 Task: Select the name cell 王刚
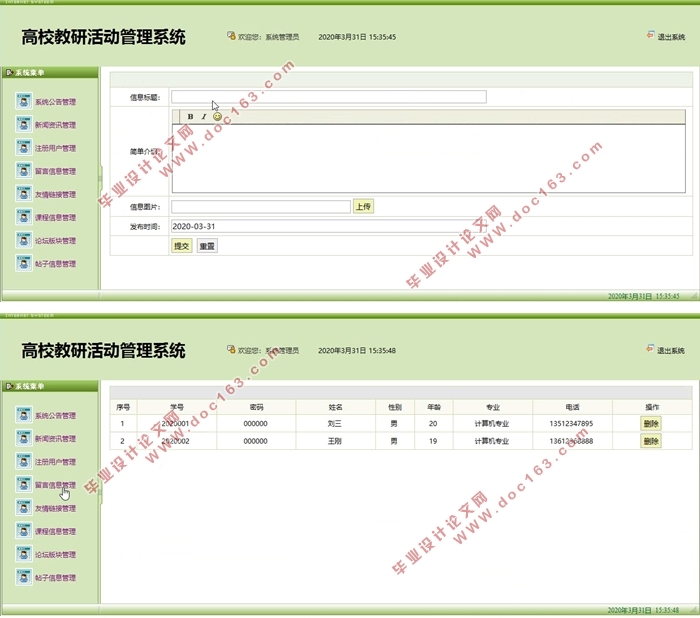click(335, 441)
